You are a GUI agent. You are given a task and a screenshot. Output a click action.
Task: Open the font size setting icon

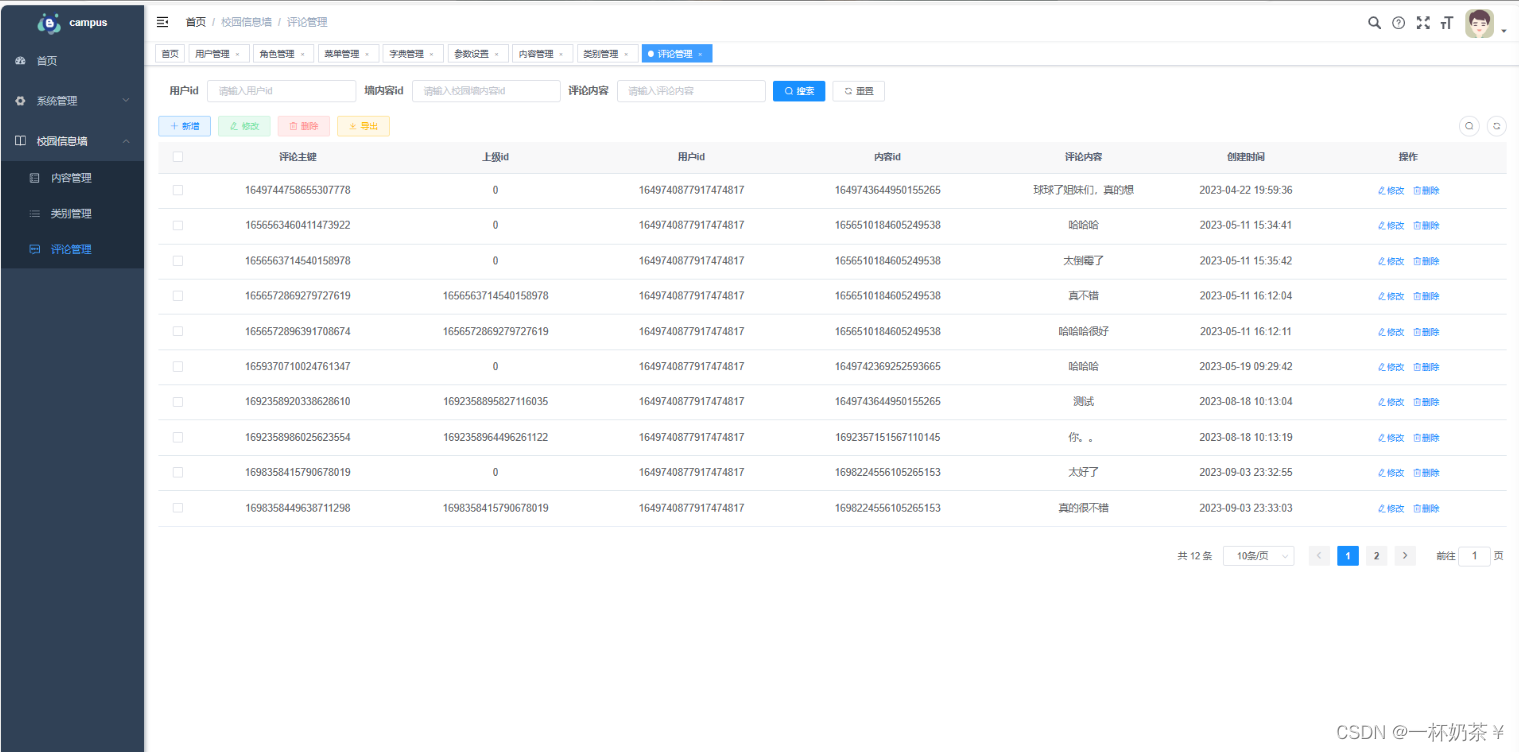pyautogui.click(x=1446, y=22)
